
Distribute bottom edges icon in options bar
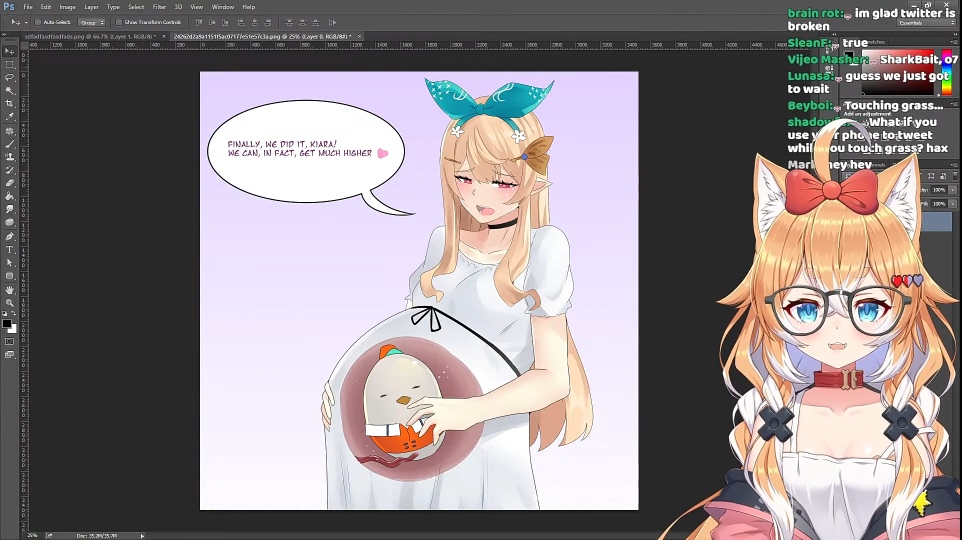point(315,23)
